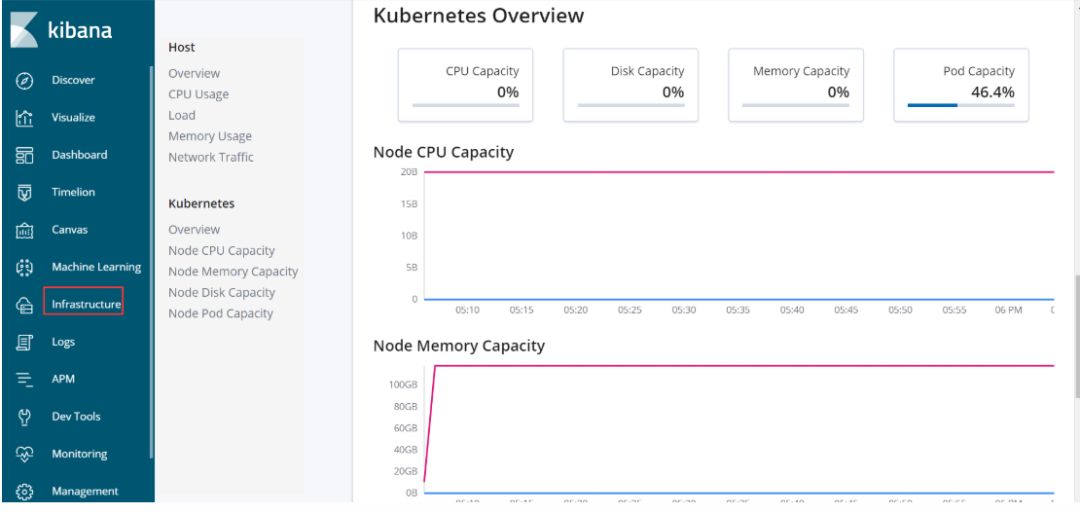Select the Infrastructure menu label
This screenshot has width=1080, height=513.
pyautogui.click(x=86, y=304)
